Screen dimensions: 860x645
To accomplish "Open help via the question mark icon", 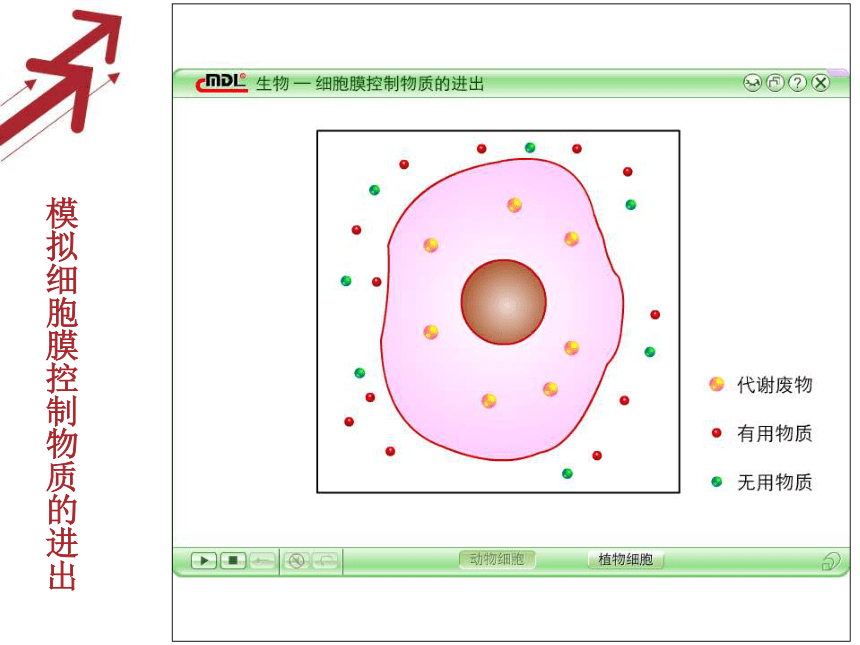I will coord(797,83).
